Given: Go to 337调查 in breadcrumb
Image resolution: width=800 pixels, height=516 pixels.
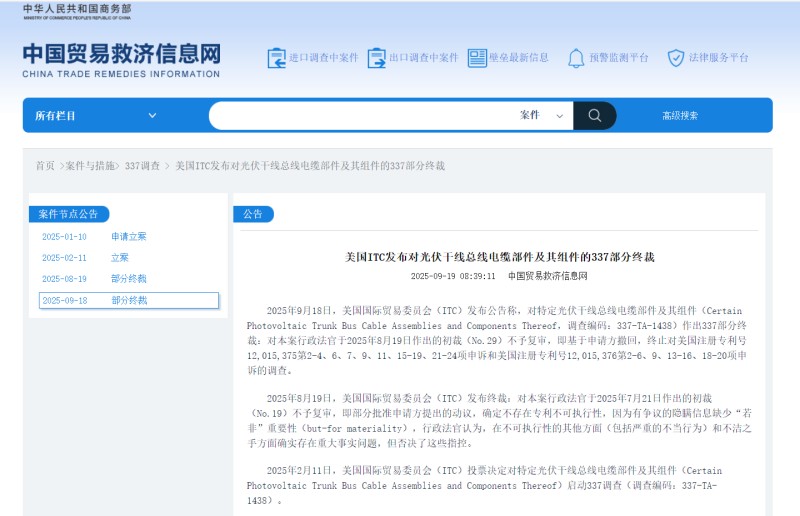Looking at the screenshot, I should pyautogui.click(x=142, y=165).
